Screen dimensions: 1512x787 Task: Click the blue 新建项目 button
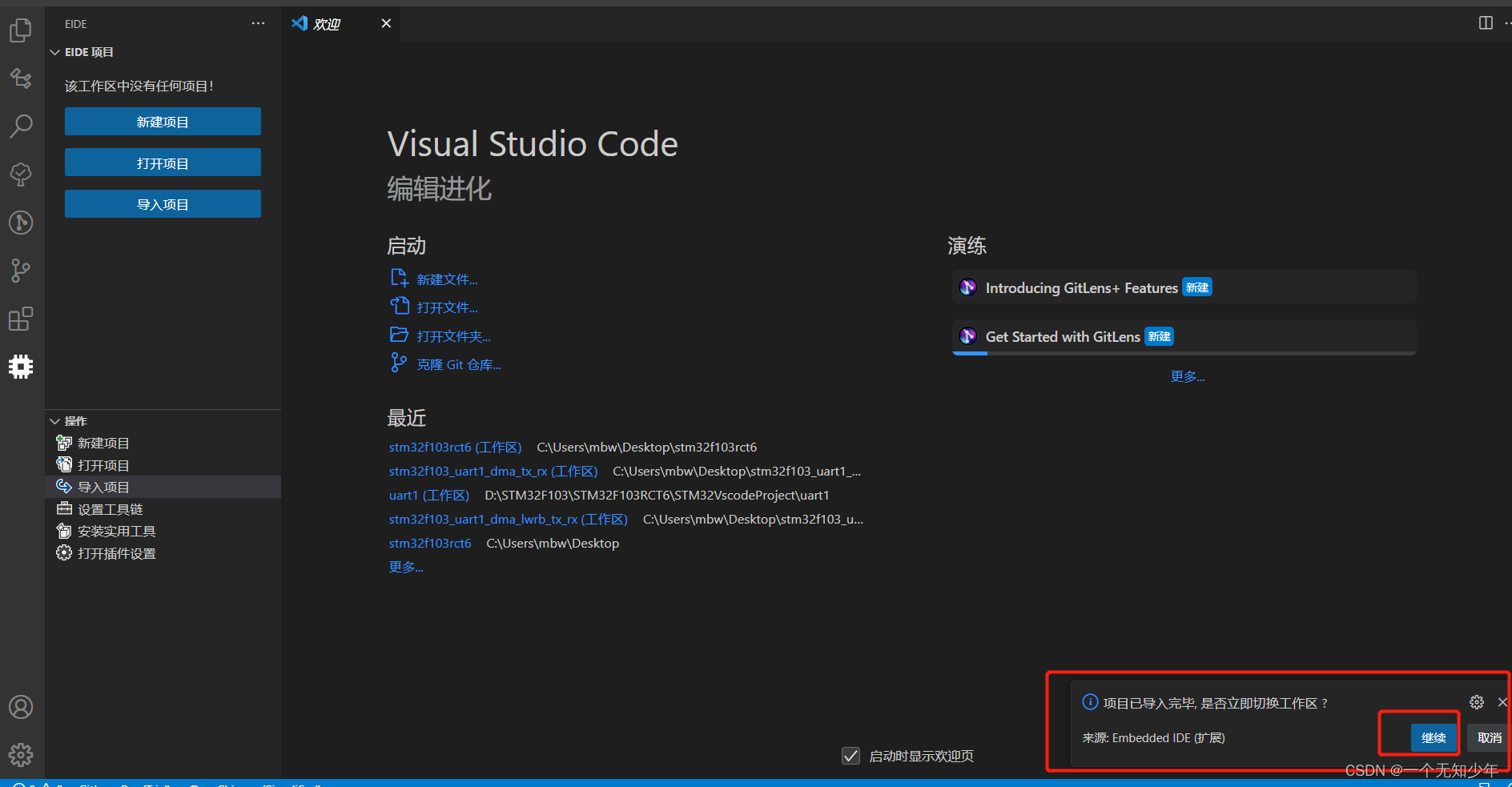pos(163,122)
